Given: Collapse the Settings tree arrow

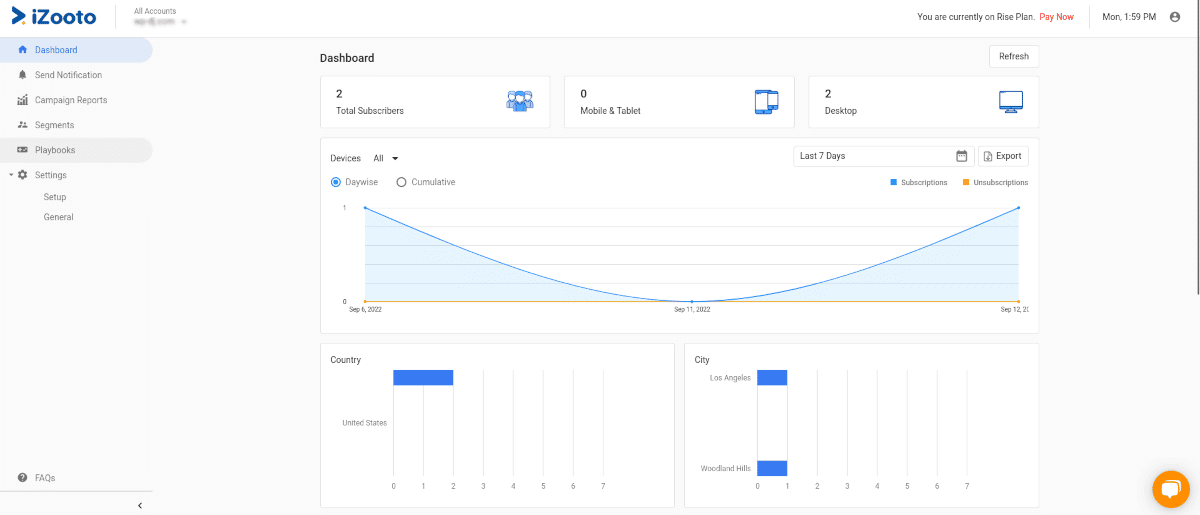Looking at the screenshot, I should click(11, 175).
